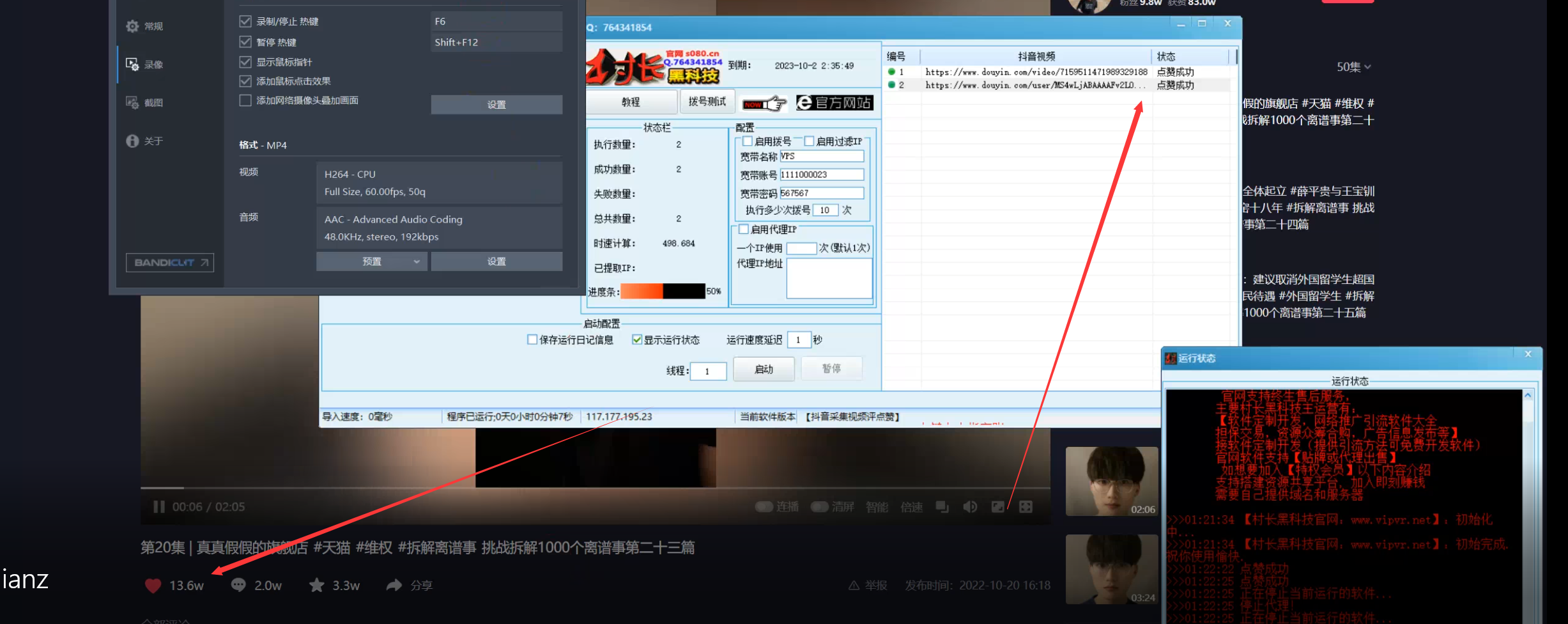Open the 截图 section in Bandicam sidebar
The width and height of the screenshot is (1568, 624).
point(145,102)
